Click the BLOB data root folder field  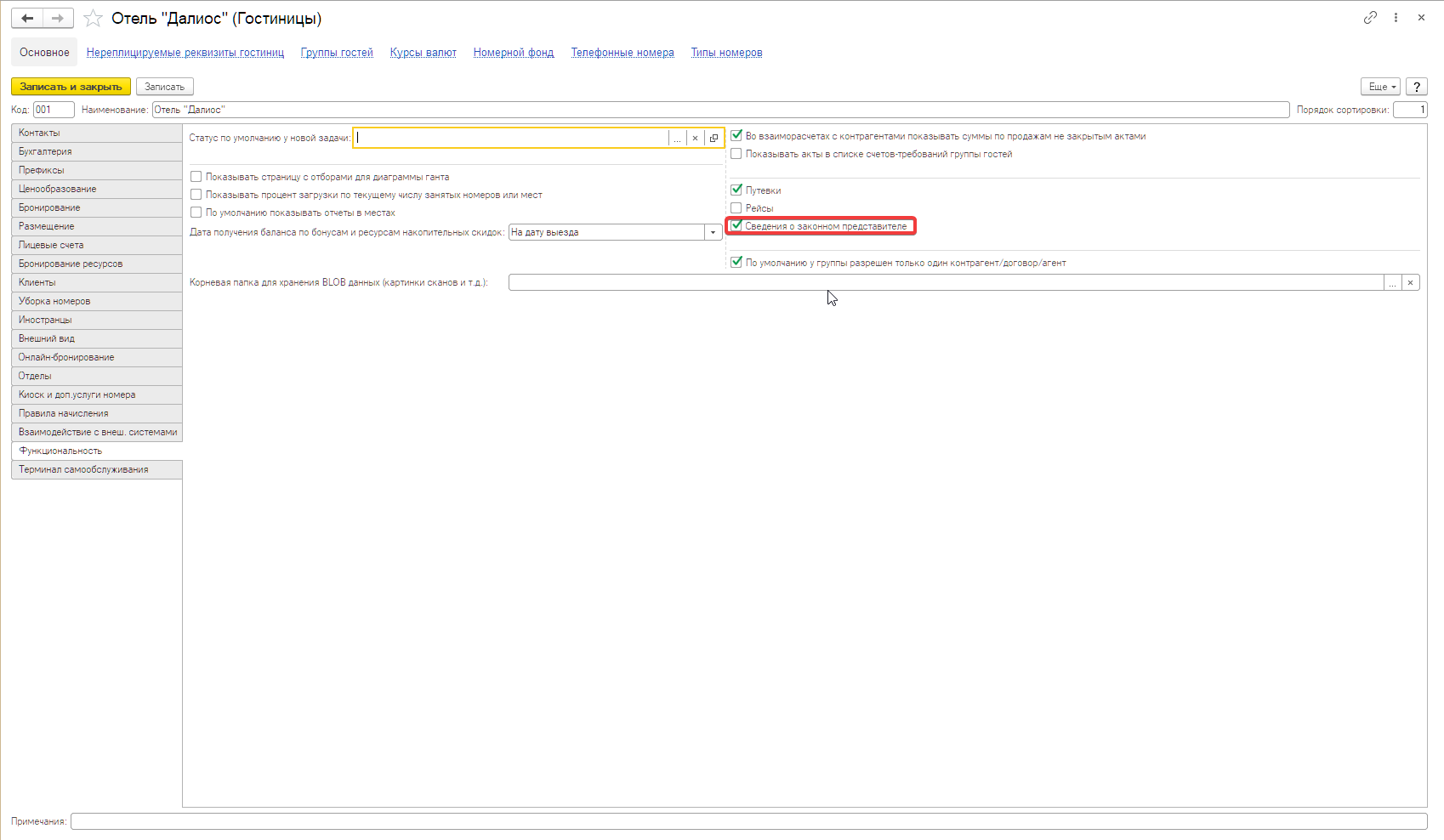tap(946, 283)
